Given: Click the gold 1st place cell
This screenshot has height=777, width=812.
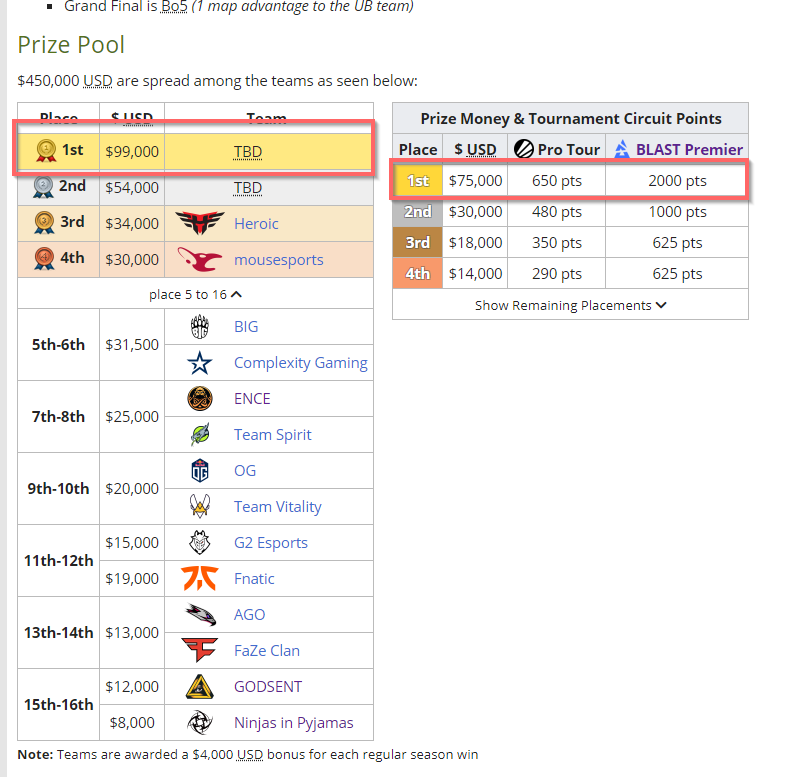Looking at the screenshot, I should tap(417, 181).
